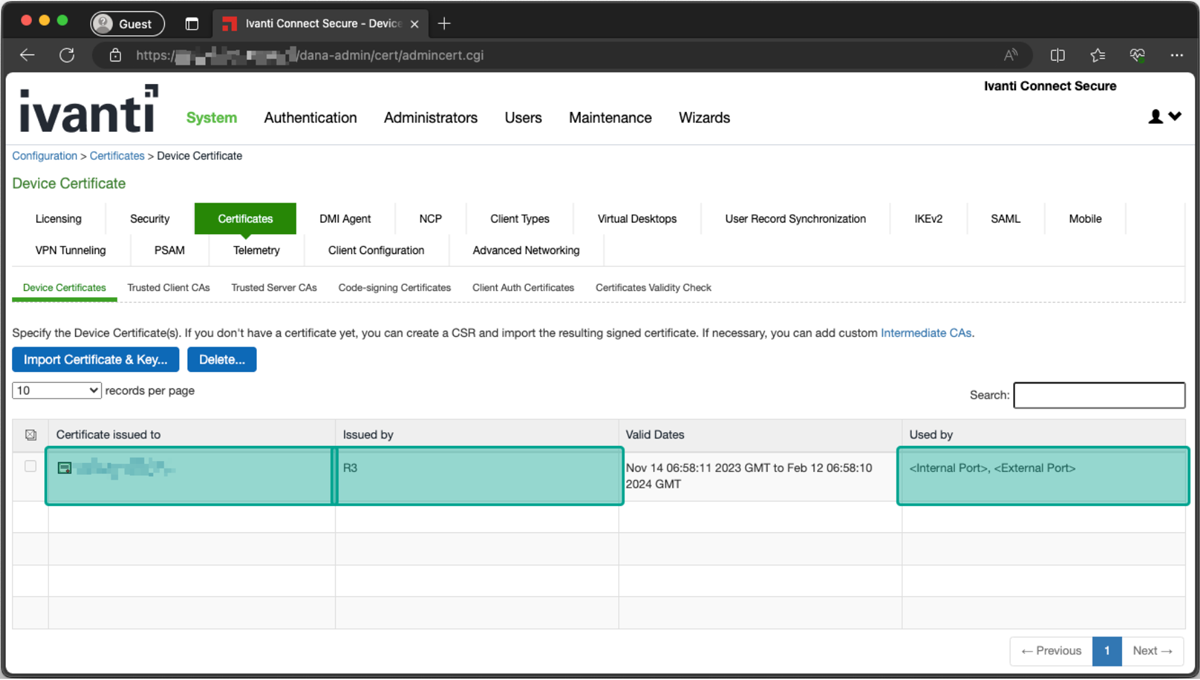The width and height of the screenshot is (1200, 680).
Task: Open the browser settings ellipsis menu
Action: tap(1177, 56)
